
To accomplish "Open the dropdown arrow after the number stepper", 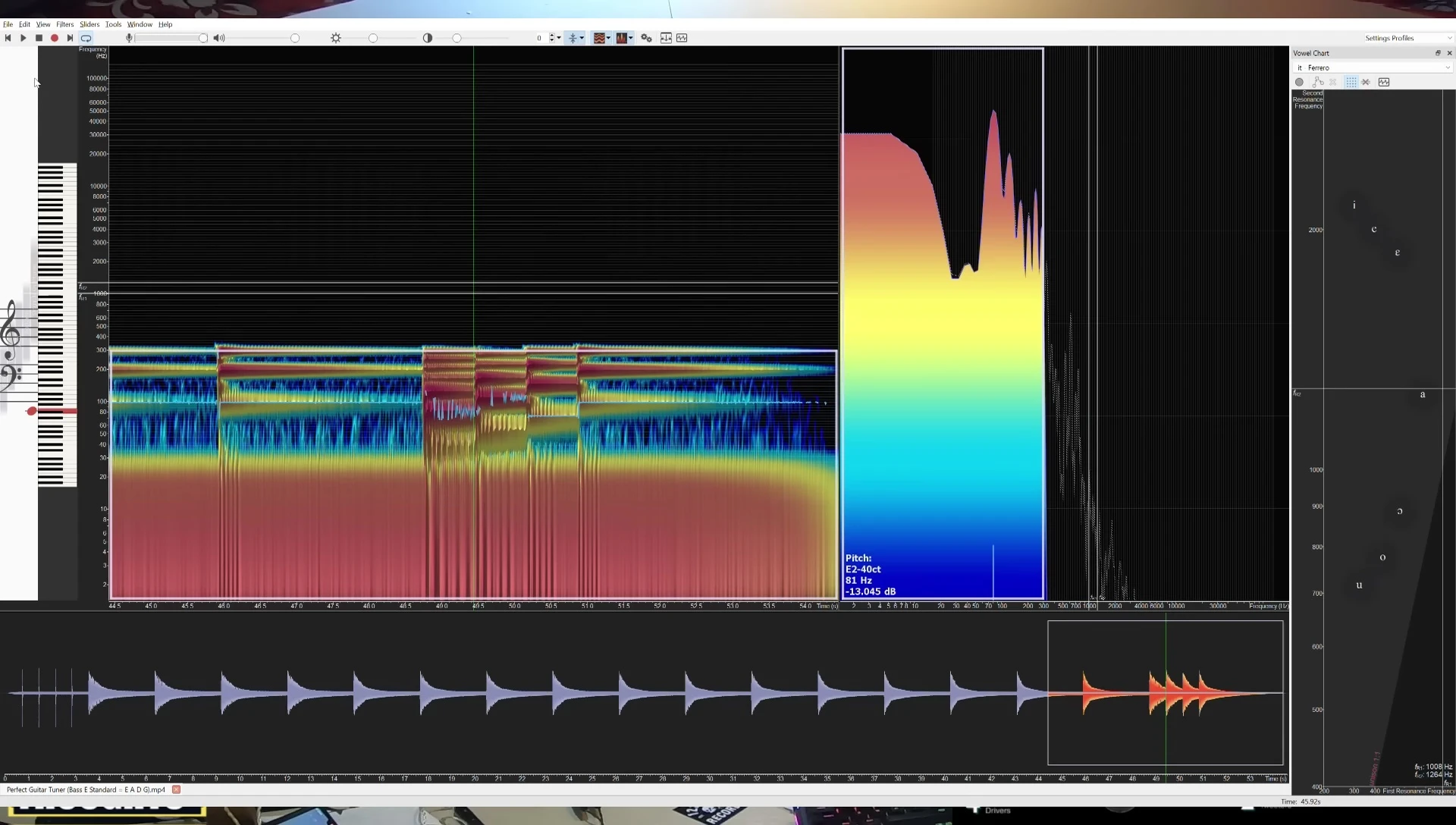I will tap(559, 38).
